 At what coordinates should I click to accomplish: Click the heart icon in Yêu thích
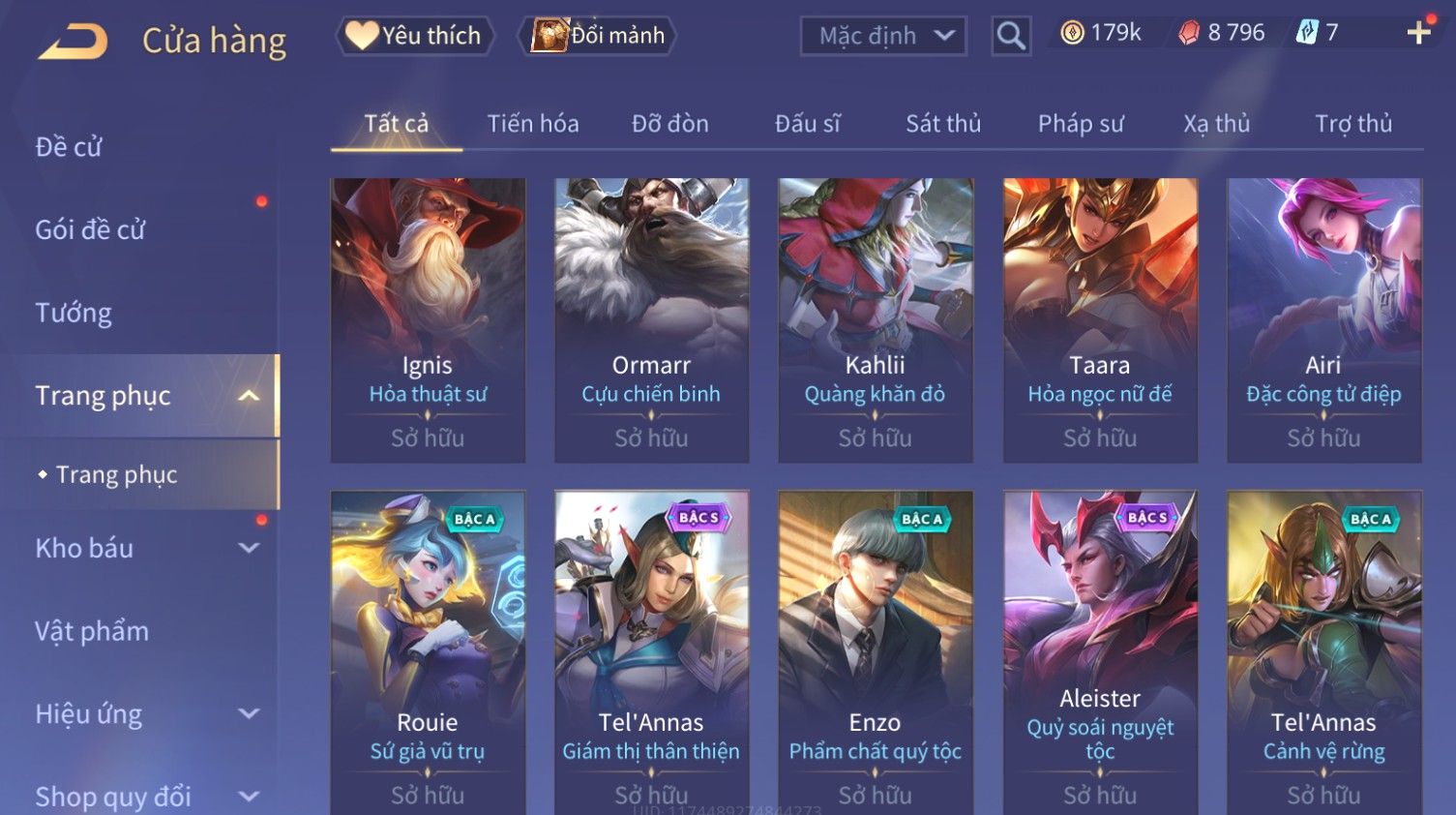(x=362, y=36)
